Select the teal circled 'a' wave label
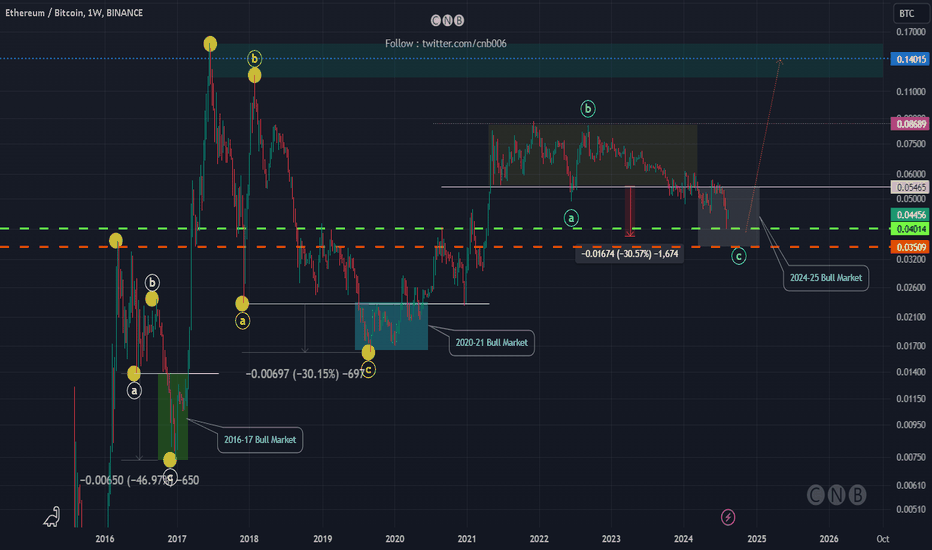This screenshot has height=550, width=932. point(571,218)
